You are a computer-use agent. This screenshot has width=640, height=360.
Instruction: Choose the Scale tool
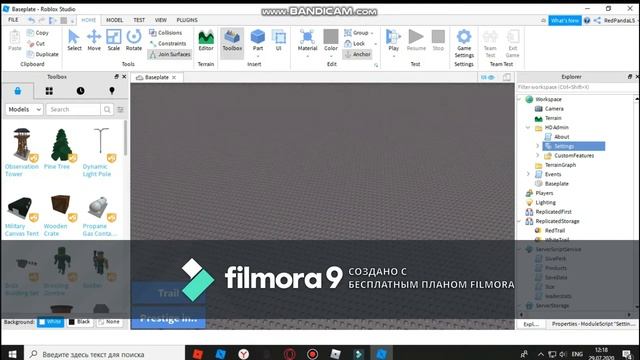pos(113,40)
